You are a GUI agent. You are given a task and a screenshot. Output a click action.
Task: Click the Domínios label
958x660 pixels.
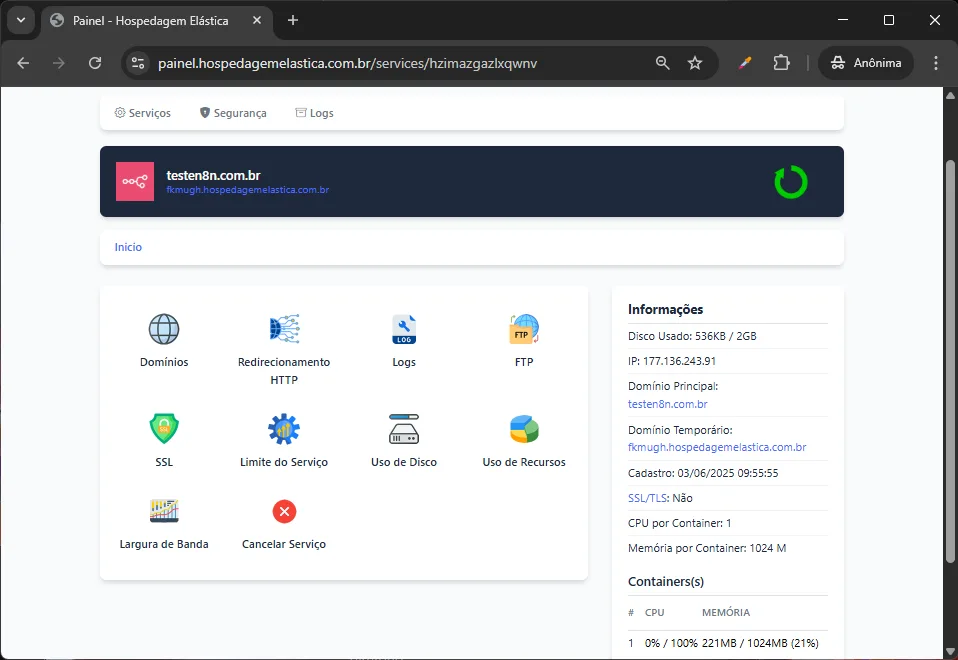[x=164, y=362]
